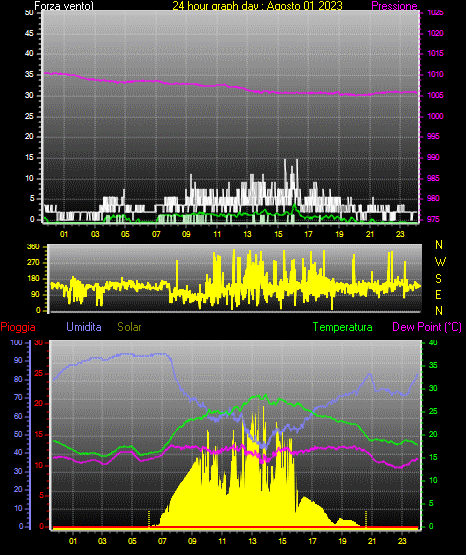Click the Dew Point (°C) legend label
Image resolution: width=466 pixels, height=555 pixels.
(427, 327)
